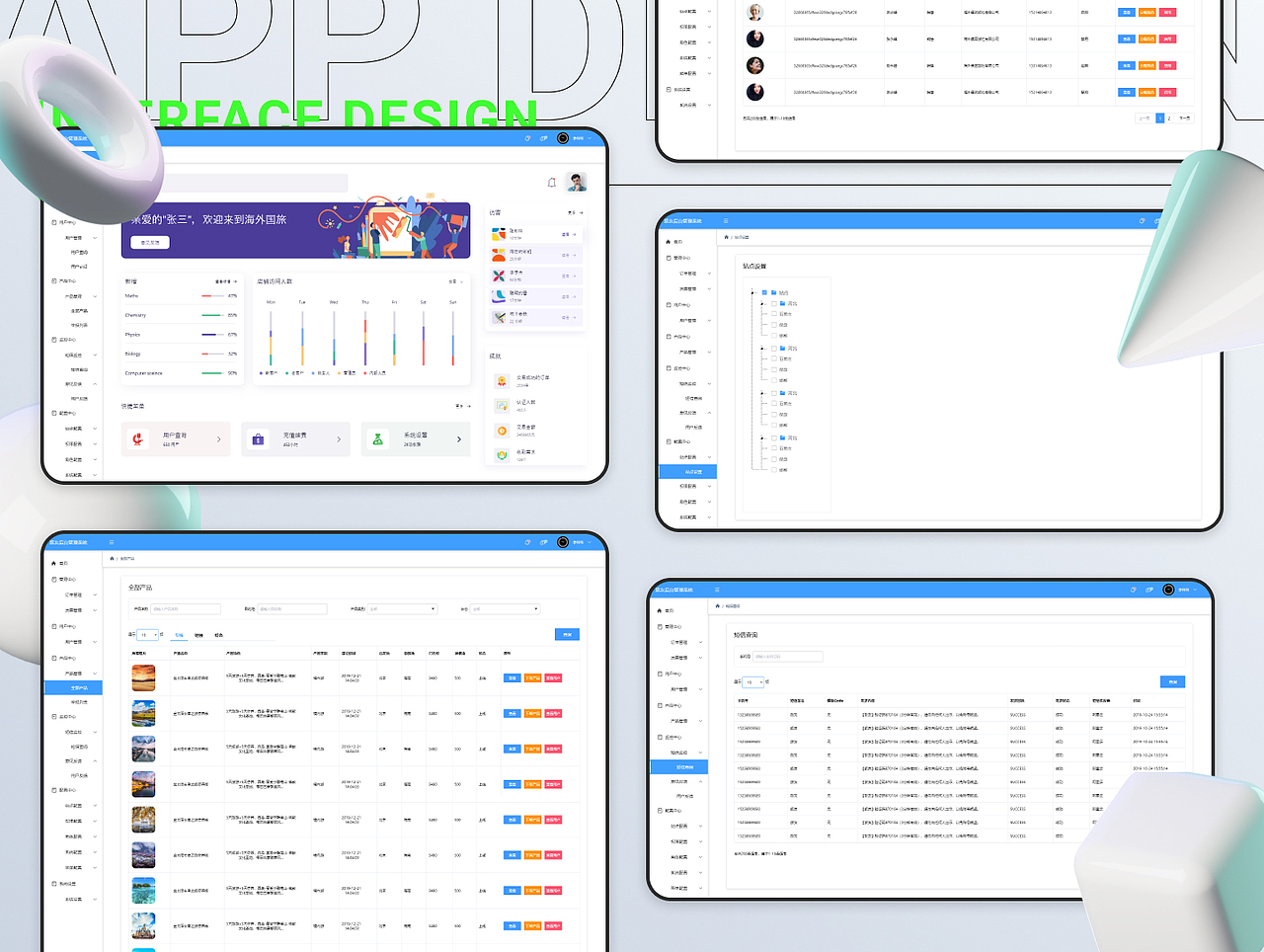Click the blue search button in the product list window
Image resolution: width=1264 pixels, height=952 pixels.
pyautogui.click(x=567, y=635)
